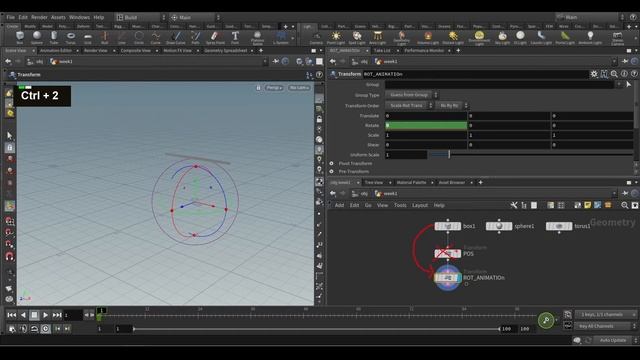This screenshot has height=360, width=640.
Task: Open the Persp camera dropdown in viewport
Action: (x=274, y=88)
